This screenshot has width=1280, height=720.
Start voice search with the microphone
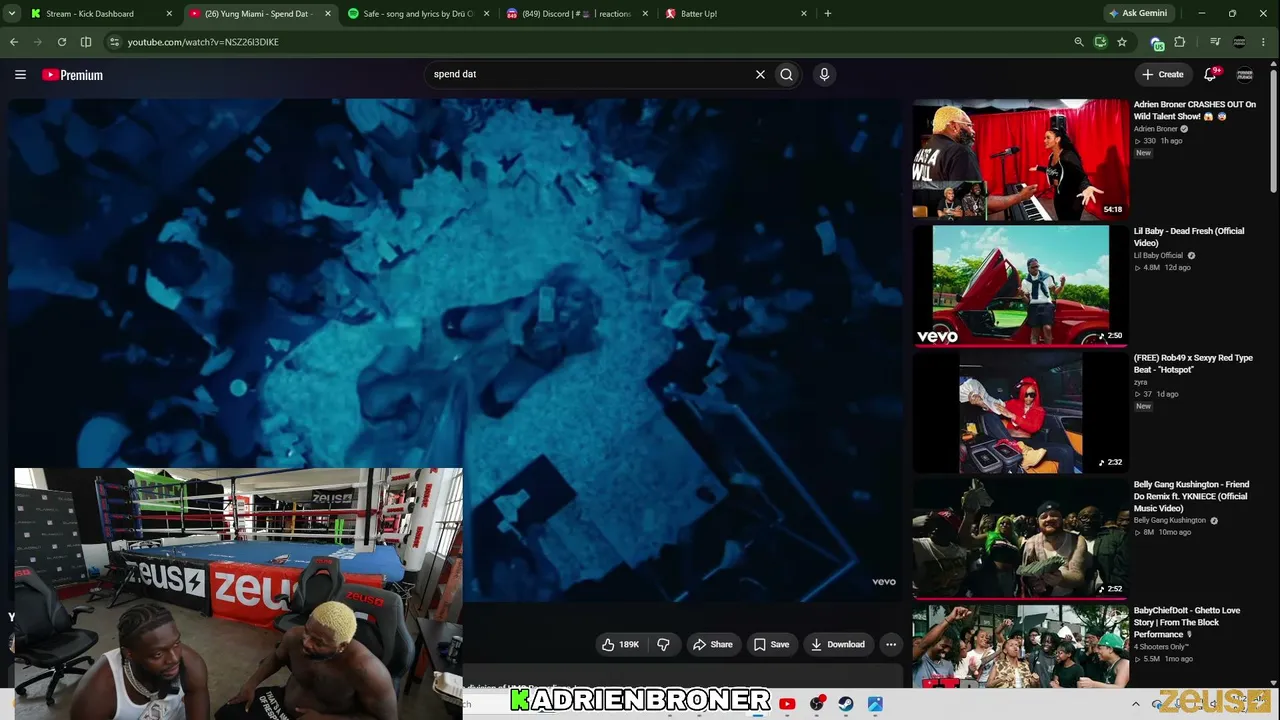click(x=824, y=74)
